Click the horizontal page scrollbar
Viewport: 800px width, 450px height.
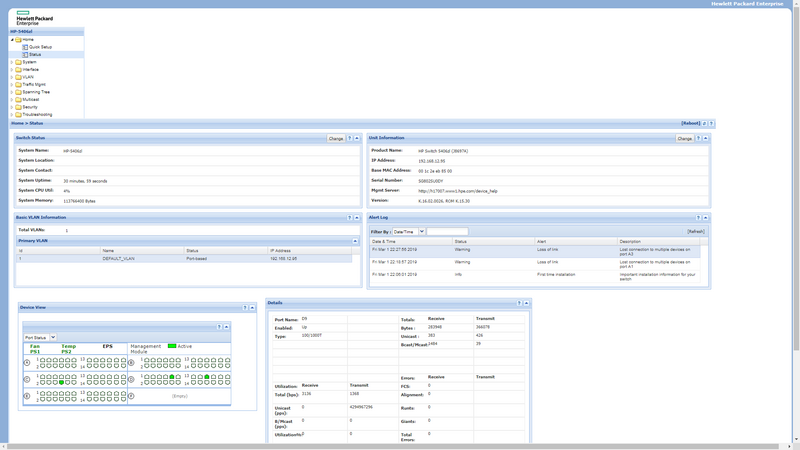coord(395,447)
